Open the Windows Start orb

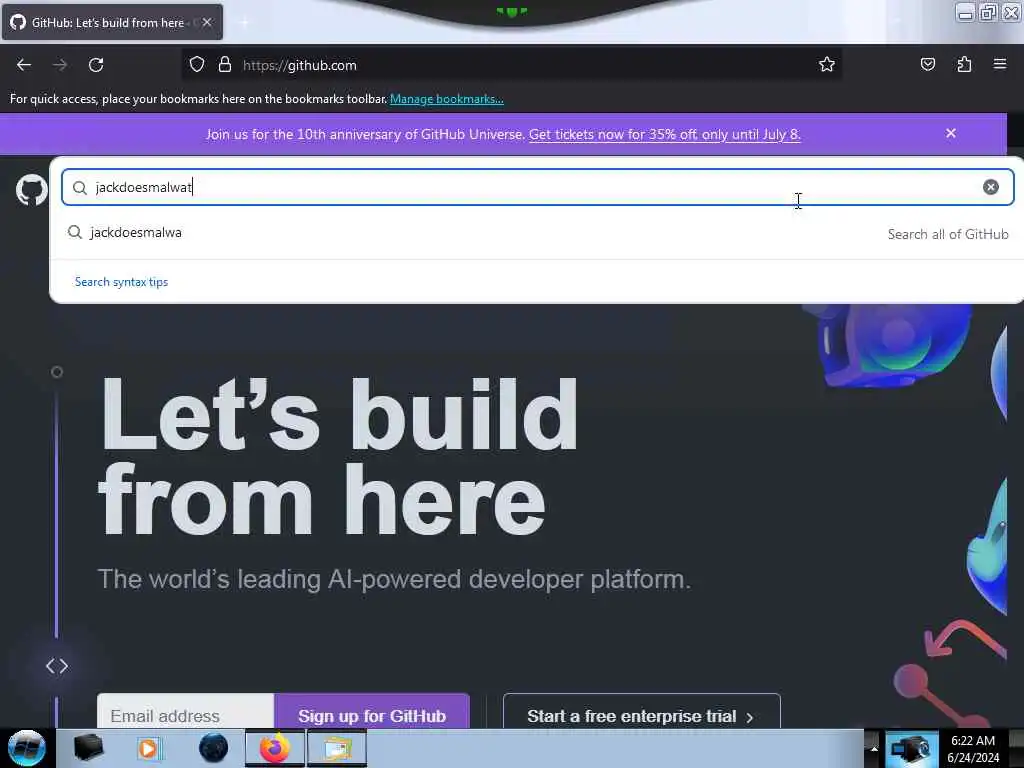click(26, 748)
